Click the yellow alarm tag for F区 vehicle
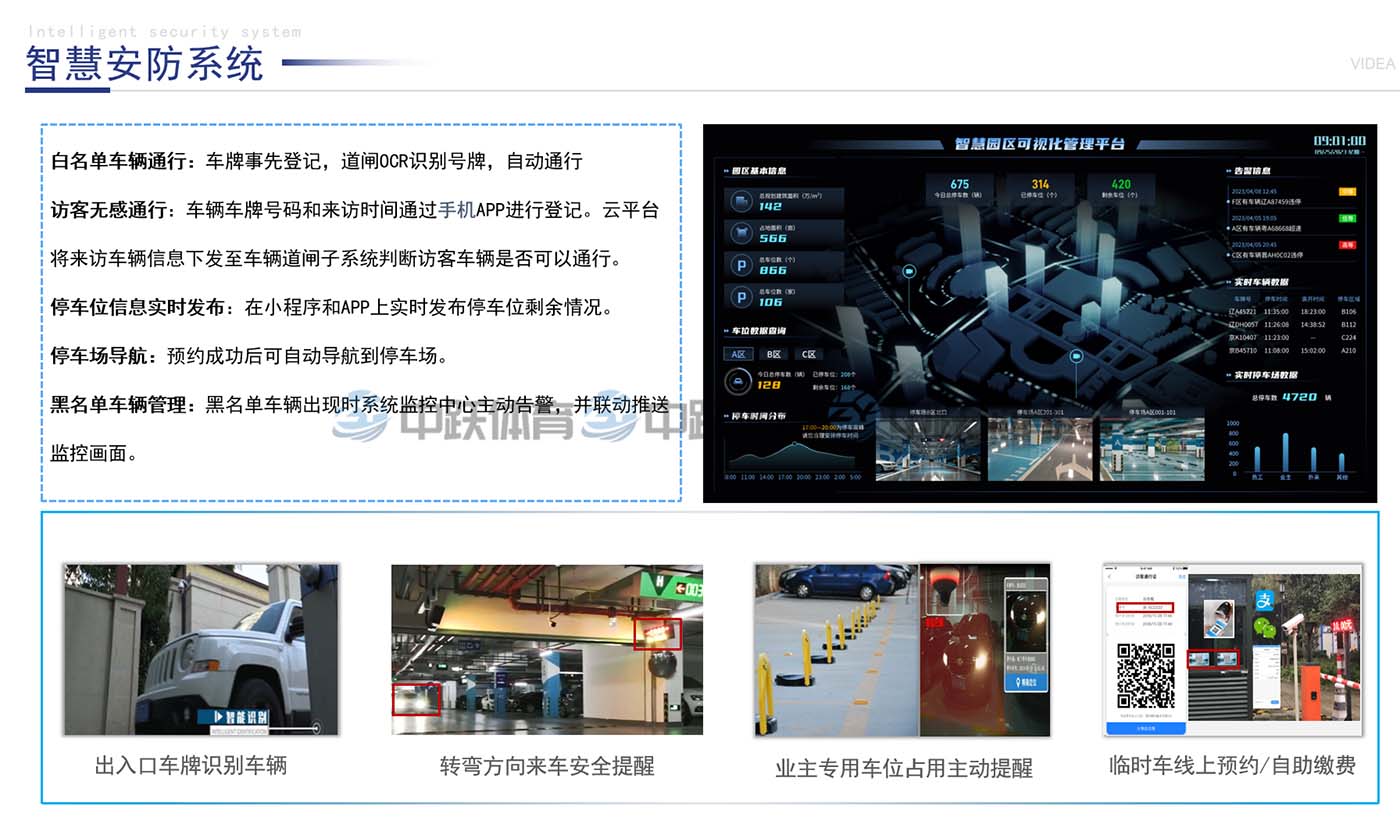 (1347, 191)
